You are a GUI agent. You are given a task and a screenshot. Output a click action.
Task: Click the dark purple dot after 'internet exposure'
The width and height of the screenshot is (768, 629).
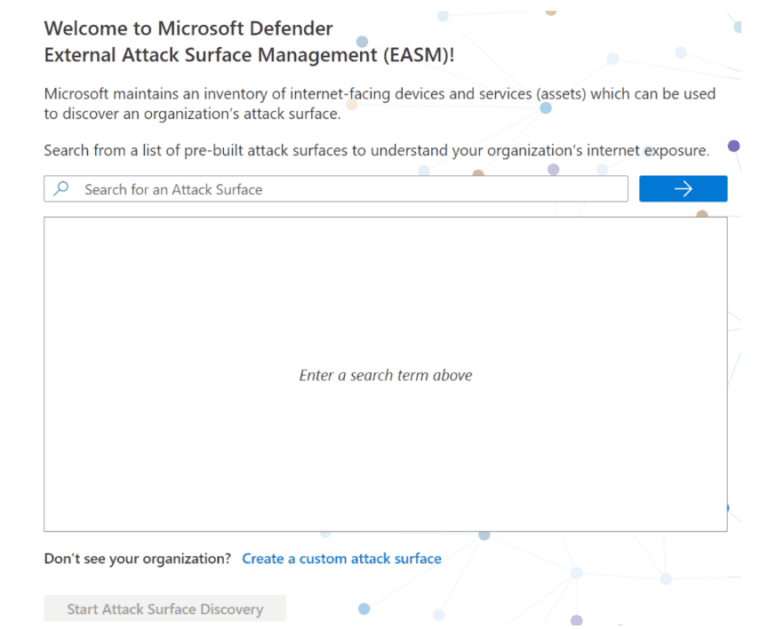point(733,145)
